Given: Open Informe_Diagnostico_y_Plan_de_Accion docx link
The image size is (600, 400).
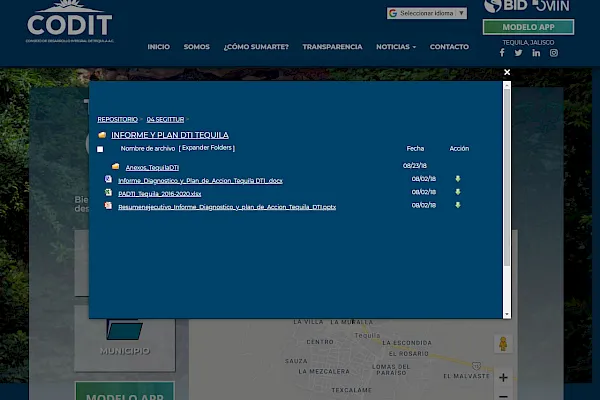Looking at the screenshot, I should 201,181.
